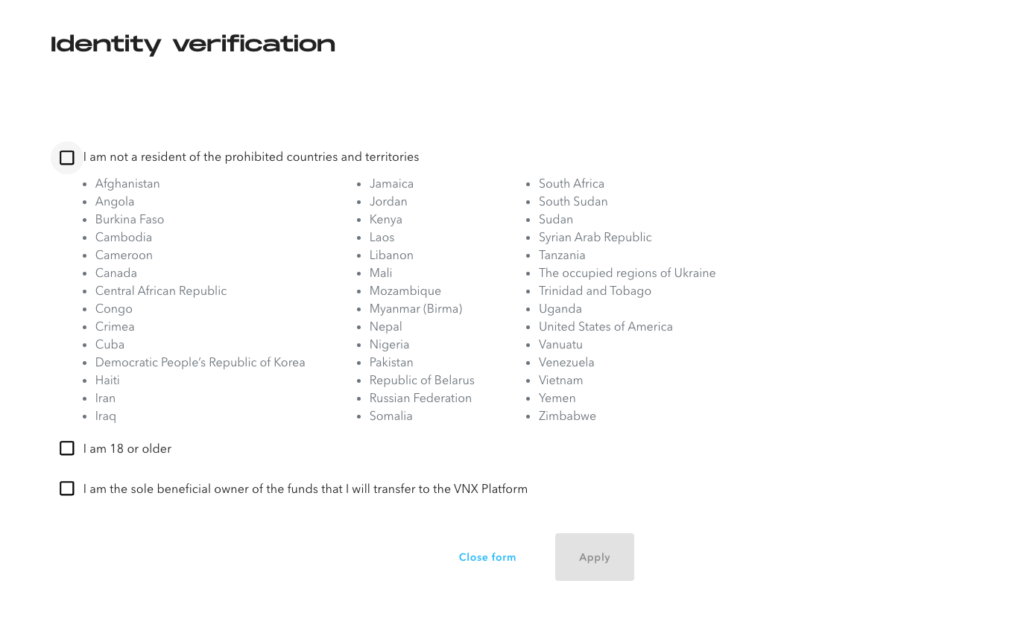
Task: Tick the 'I am 18 or older' checkbox
Action: coord(67,449)
